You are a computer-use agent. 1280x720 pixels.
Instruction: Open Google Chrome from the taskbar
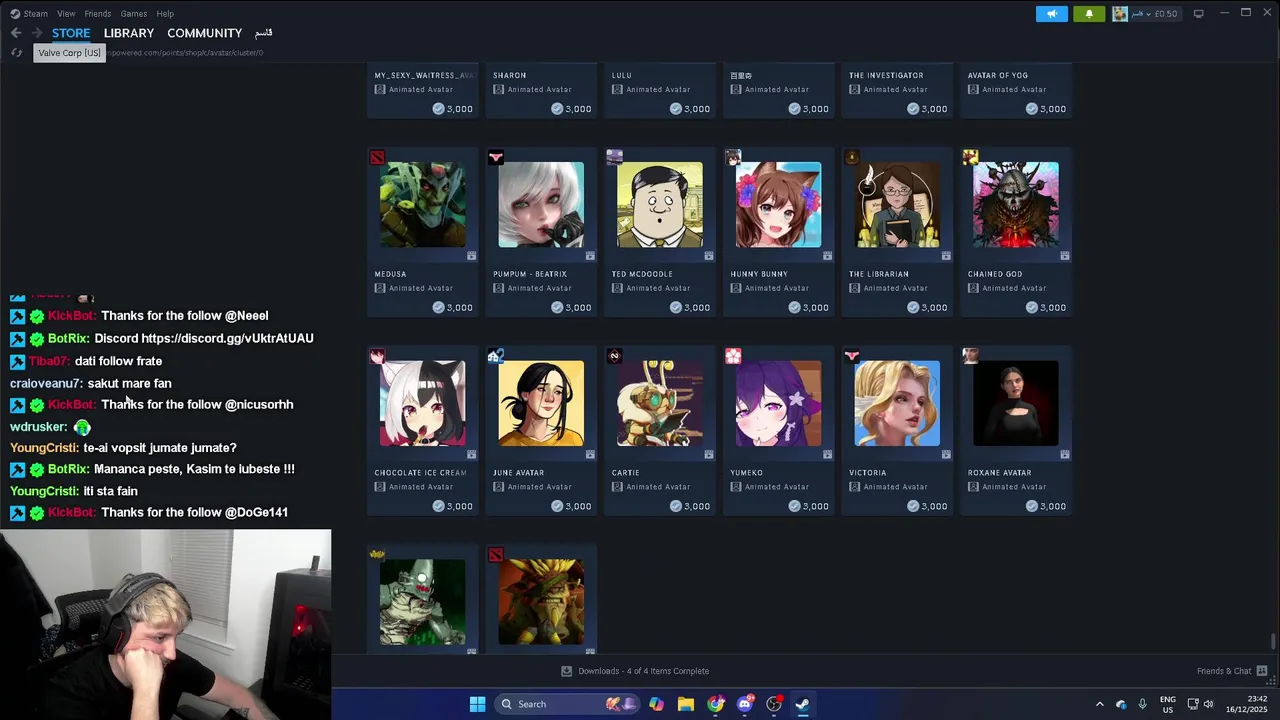pyautogui.click(x=715, y=704)
